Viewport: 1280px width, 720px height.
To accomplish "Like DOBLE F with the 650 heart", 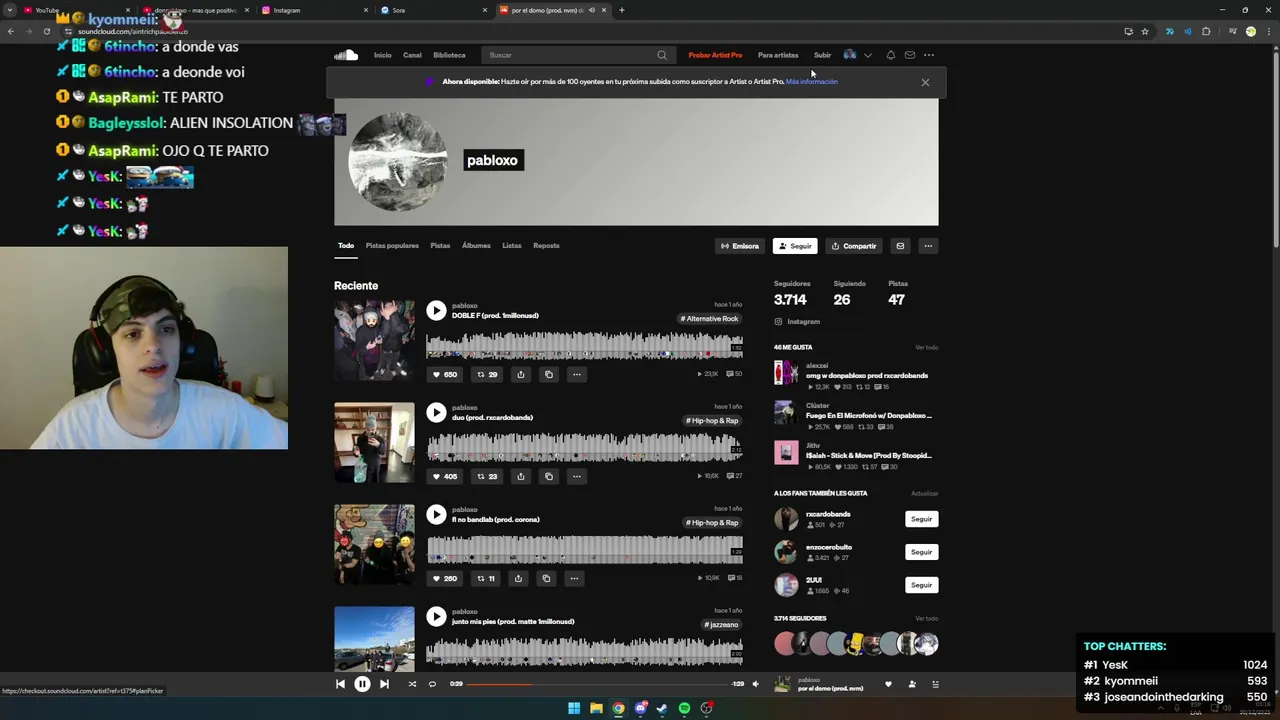I will tap(444, 374).
